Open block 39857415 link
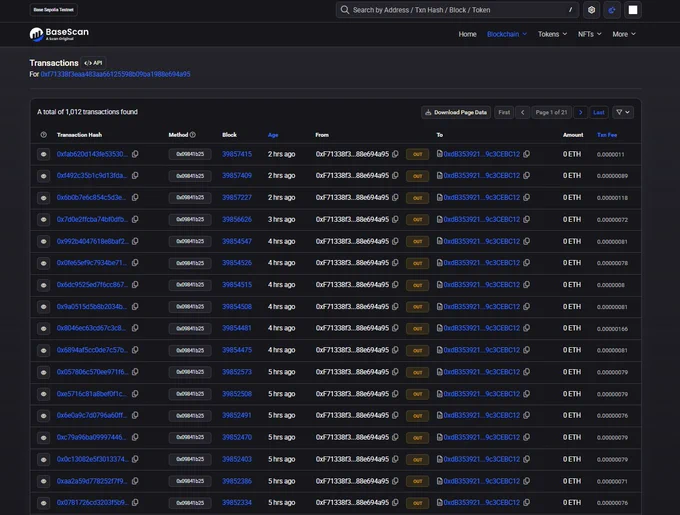Screen dimensions: 680x515 point(237,154)
